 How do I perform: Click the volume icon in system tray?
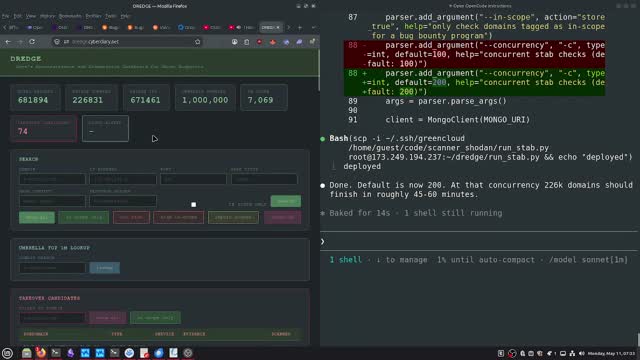(582, 353)
